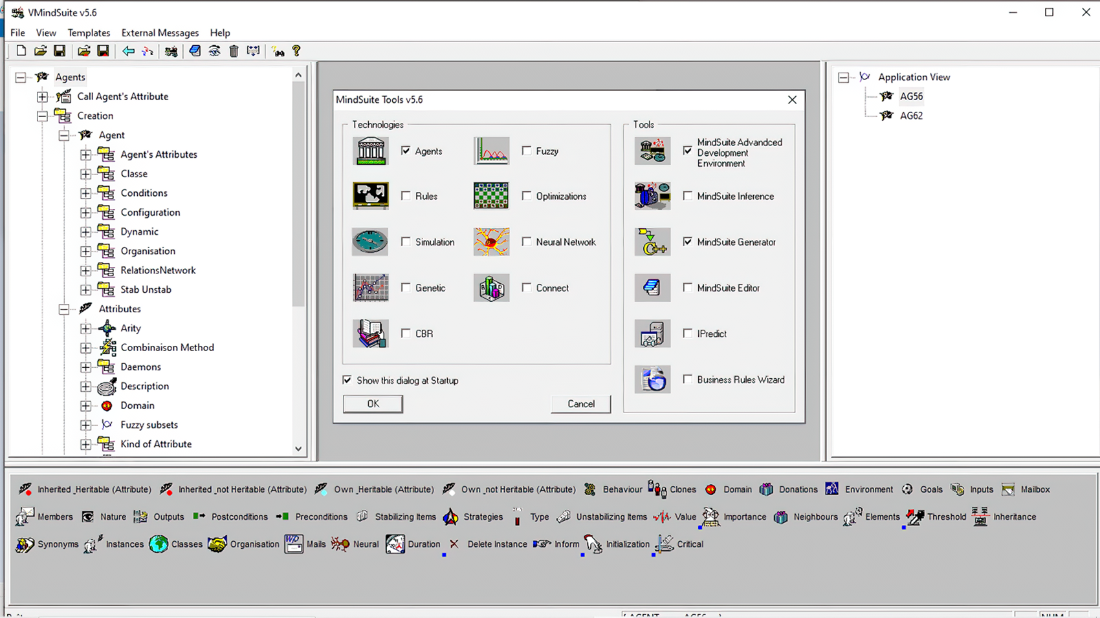Viewport: 1100px width, 618px height.
Task: Toggle Show this dialog at Startup
Action: tap(347, 380)
